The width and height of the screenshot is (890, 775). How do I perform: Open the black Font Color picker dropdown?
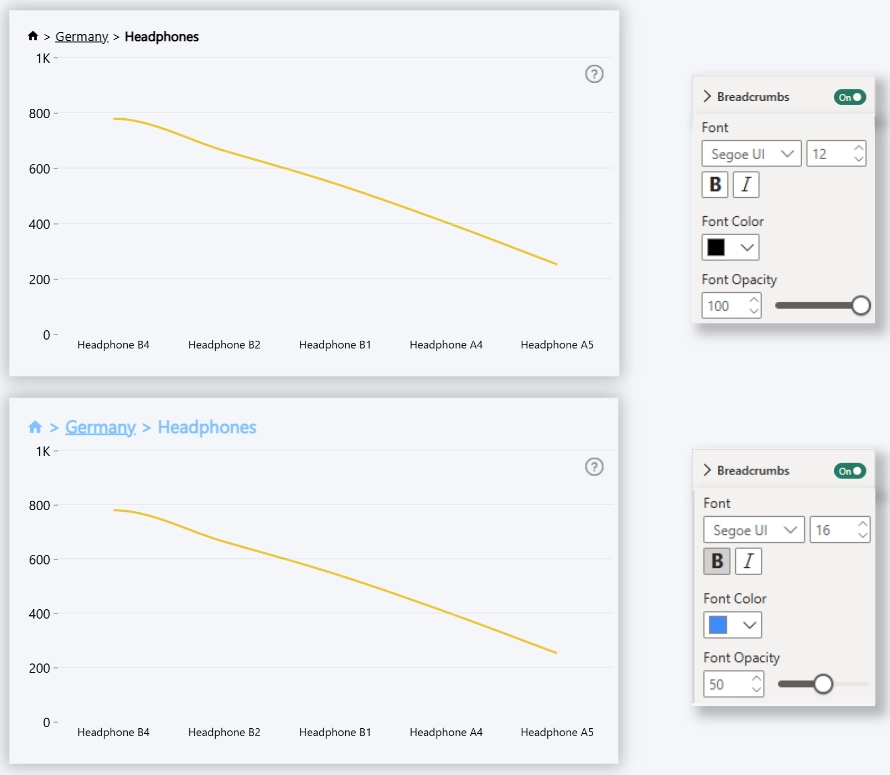(x=731, y=248)
